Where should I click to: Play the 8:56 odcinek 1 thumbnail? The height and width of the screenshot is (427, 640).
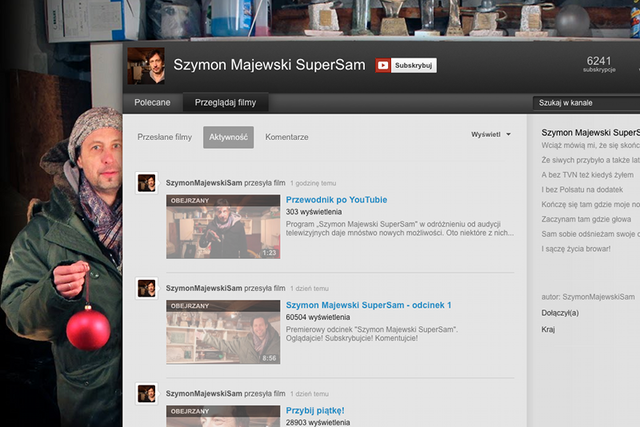[209, 331]
